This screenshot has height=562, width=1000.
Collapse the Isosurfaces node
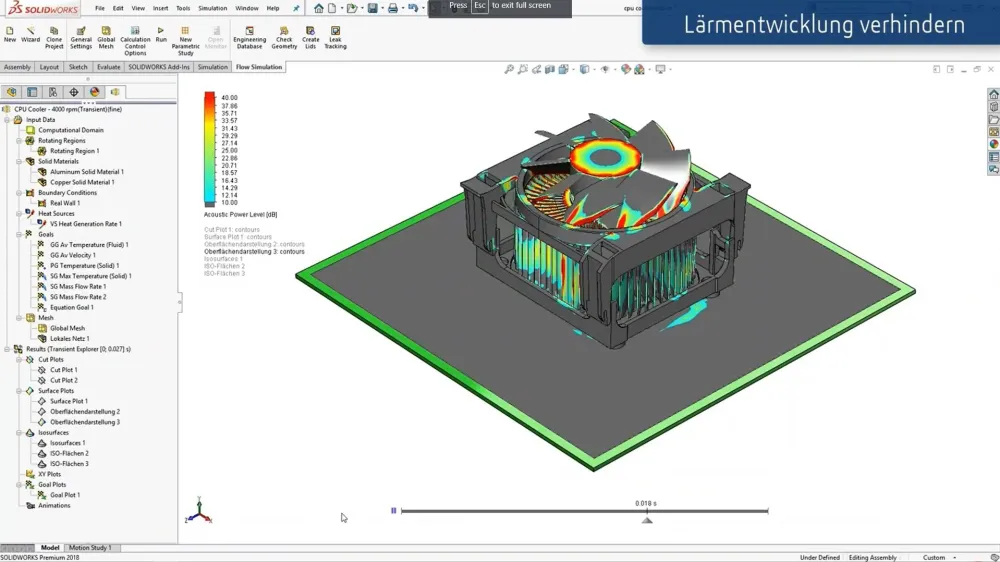pyautogui.click(x=19, y=433)
